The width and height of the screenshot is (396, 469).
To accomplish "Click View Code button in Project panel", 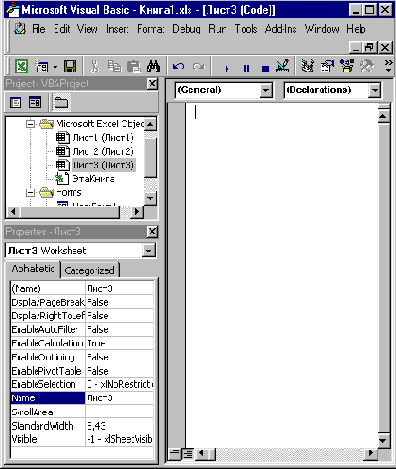I will (x=15, y=102).
